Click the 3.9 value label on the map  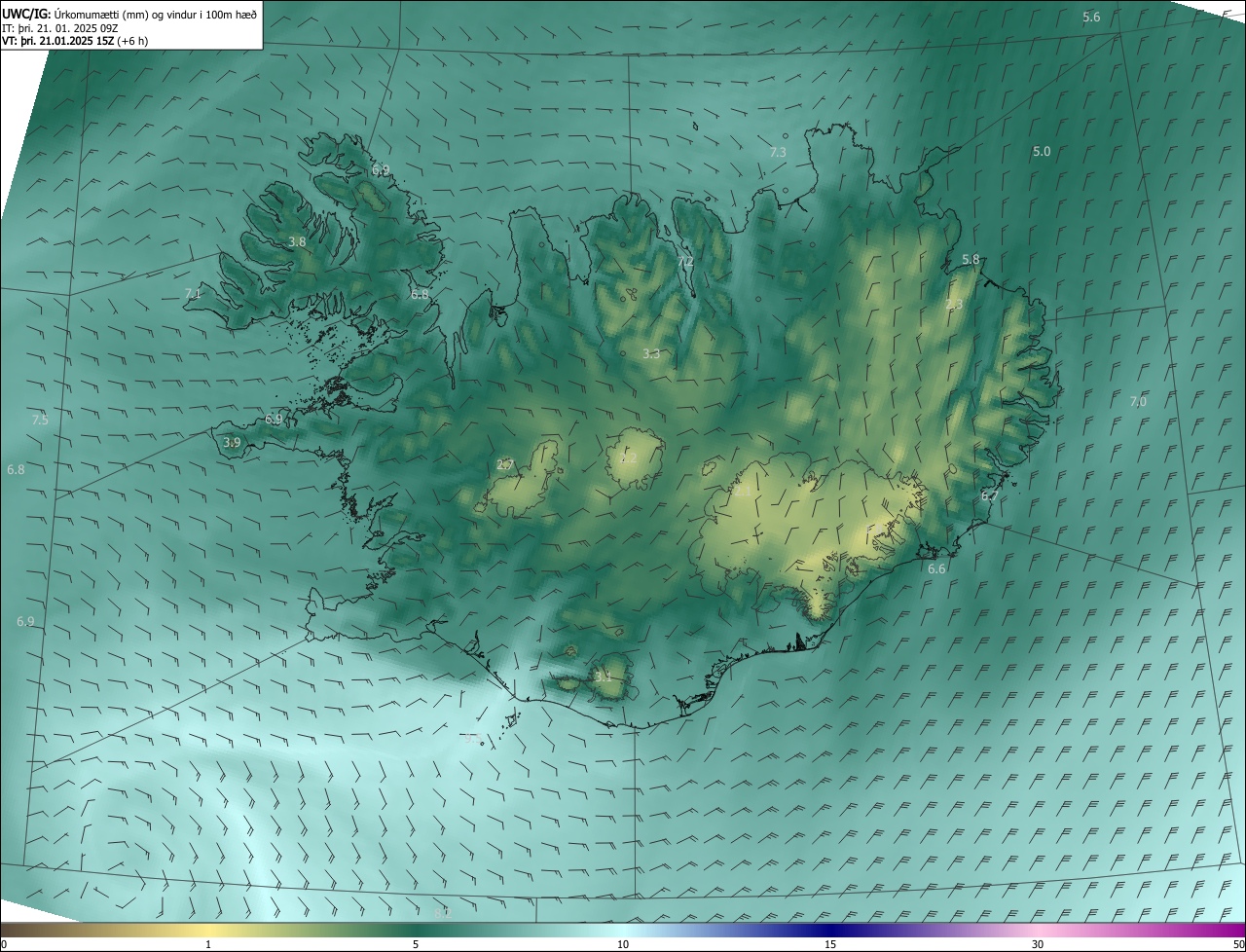[232, 442]
